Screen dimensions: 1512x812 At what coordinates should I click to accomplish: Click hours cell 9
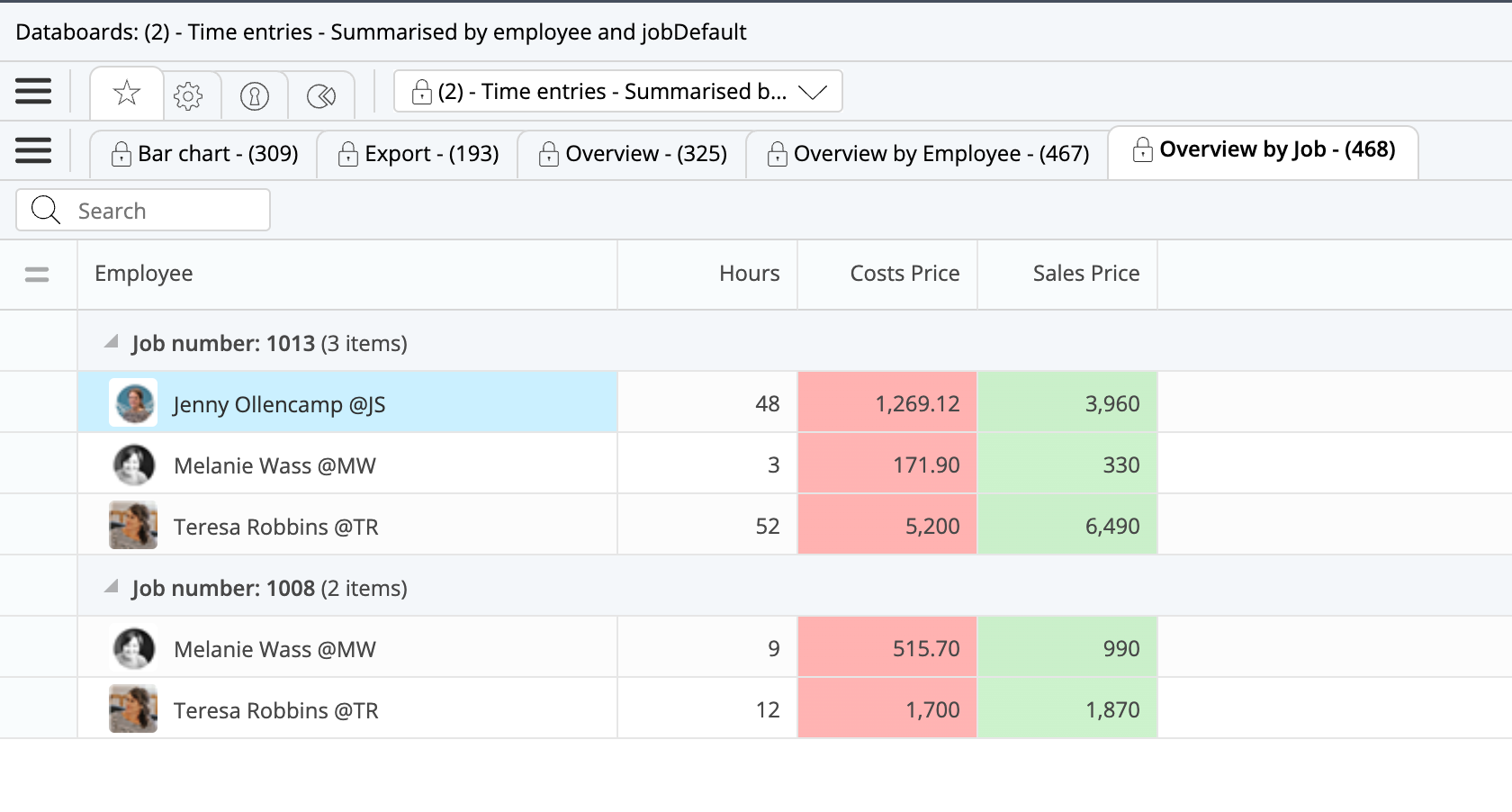(x=707, y=648)
